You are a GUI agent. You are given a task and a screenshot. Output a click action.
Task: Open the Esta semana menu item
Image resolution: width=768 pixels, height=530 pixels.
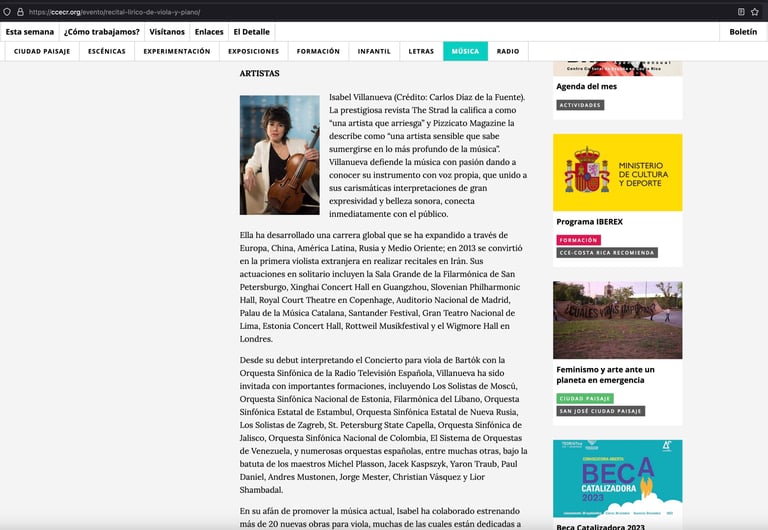click(30, 32)
